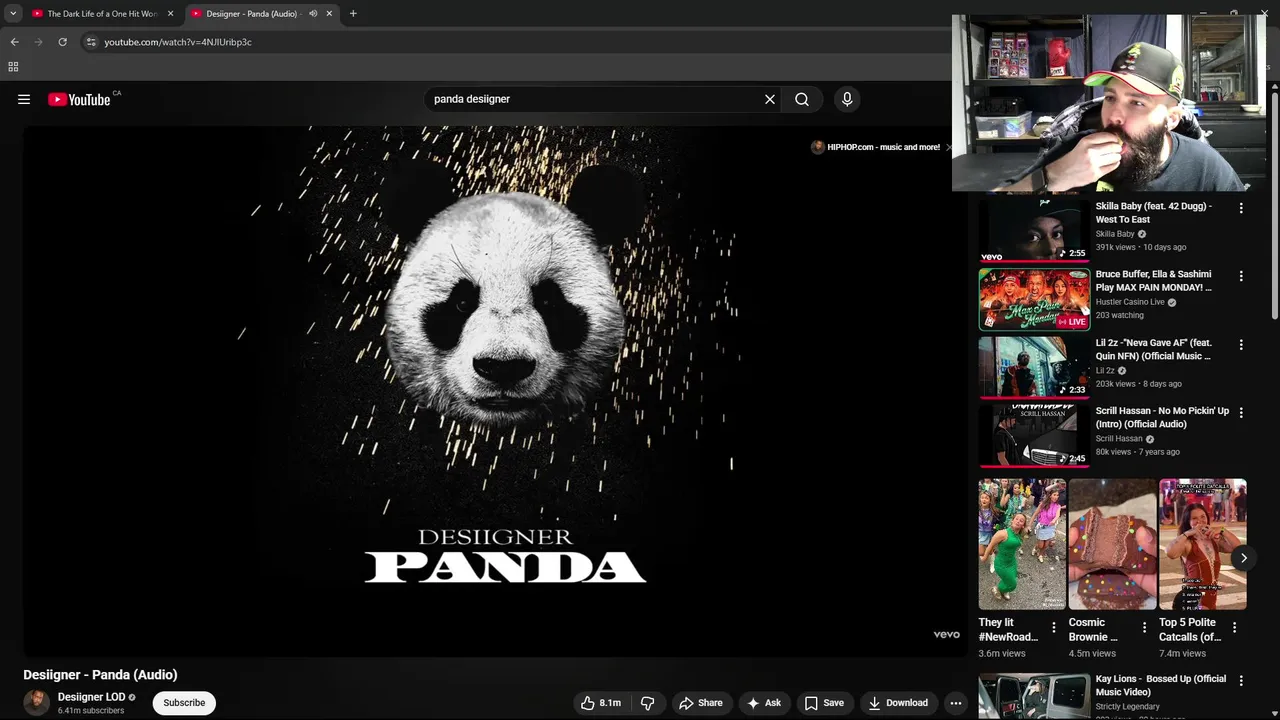Open a new browser tab
Viewport: 1280px width, 720px height.
coord(353,14)
